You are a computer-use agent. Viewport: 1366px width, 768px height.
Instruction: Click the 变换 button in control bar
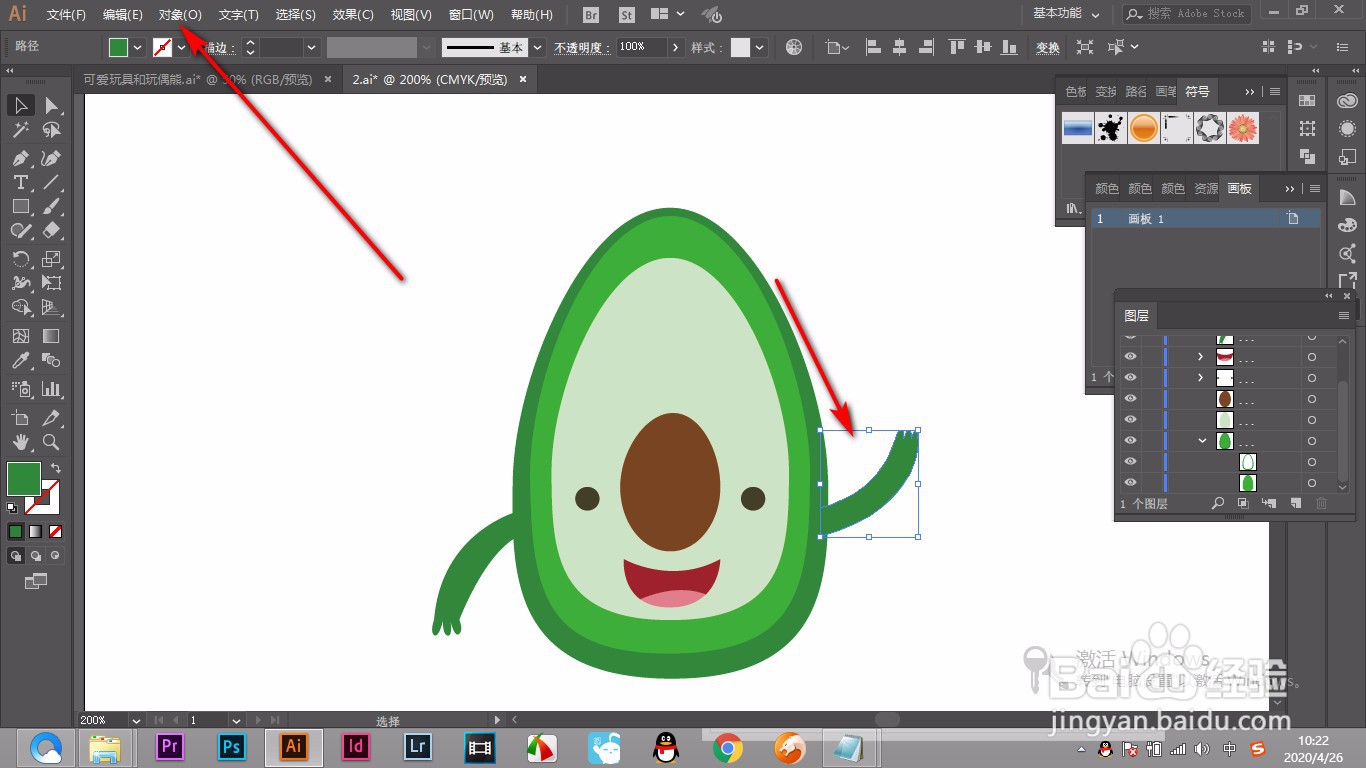(x=1047, y=47)
